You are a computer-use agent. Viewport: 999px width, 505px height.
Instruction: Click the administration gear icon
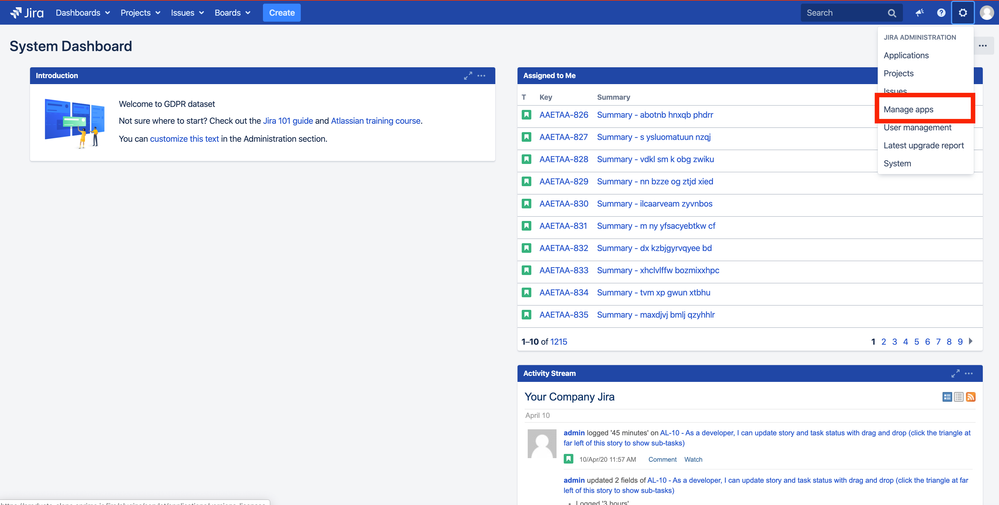(963, 13)
